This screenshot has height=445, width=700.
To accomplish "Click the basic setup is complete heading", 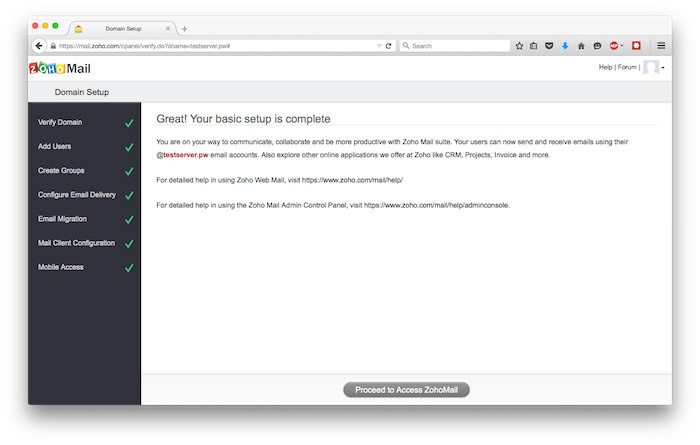I will pos(243,119).
